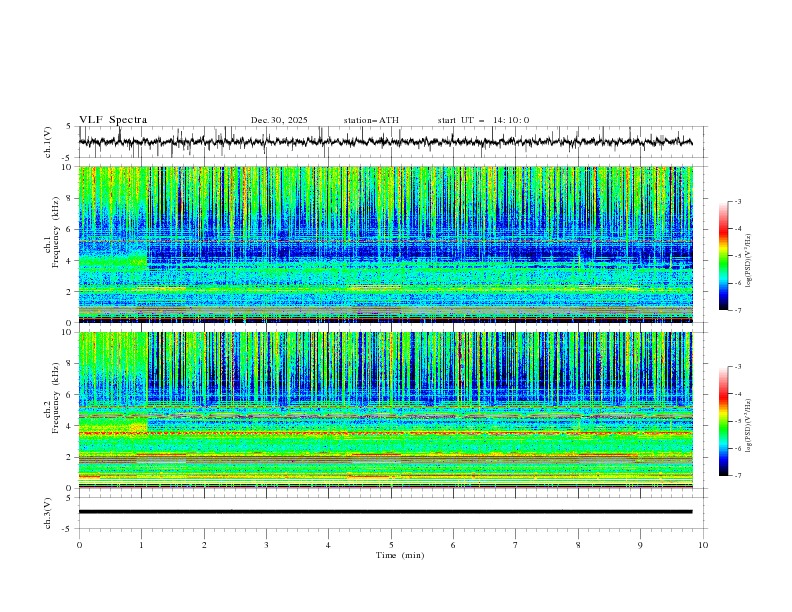Image resolution: width=792 pixels, height=612 pixels.
Task: Click the ch.1 colorbar tick "-3"
Action: pos(738,201)
